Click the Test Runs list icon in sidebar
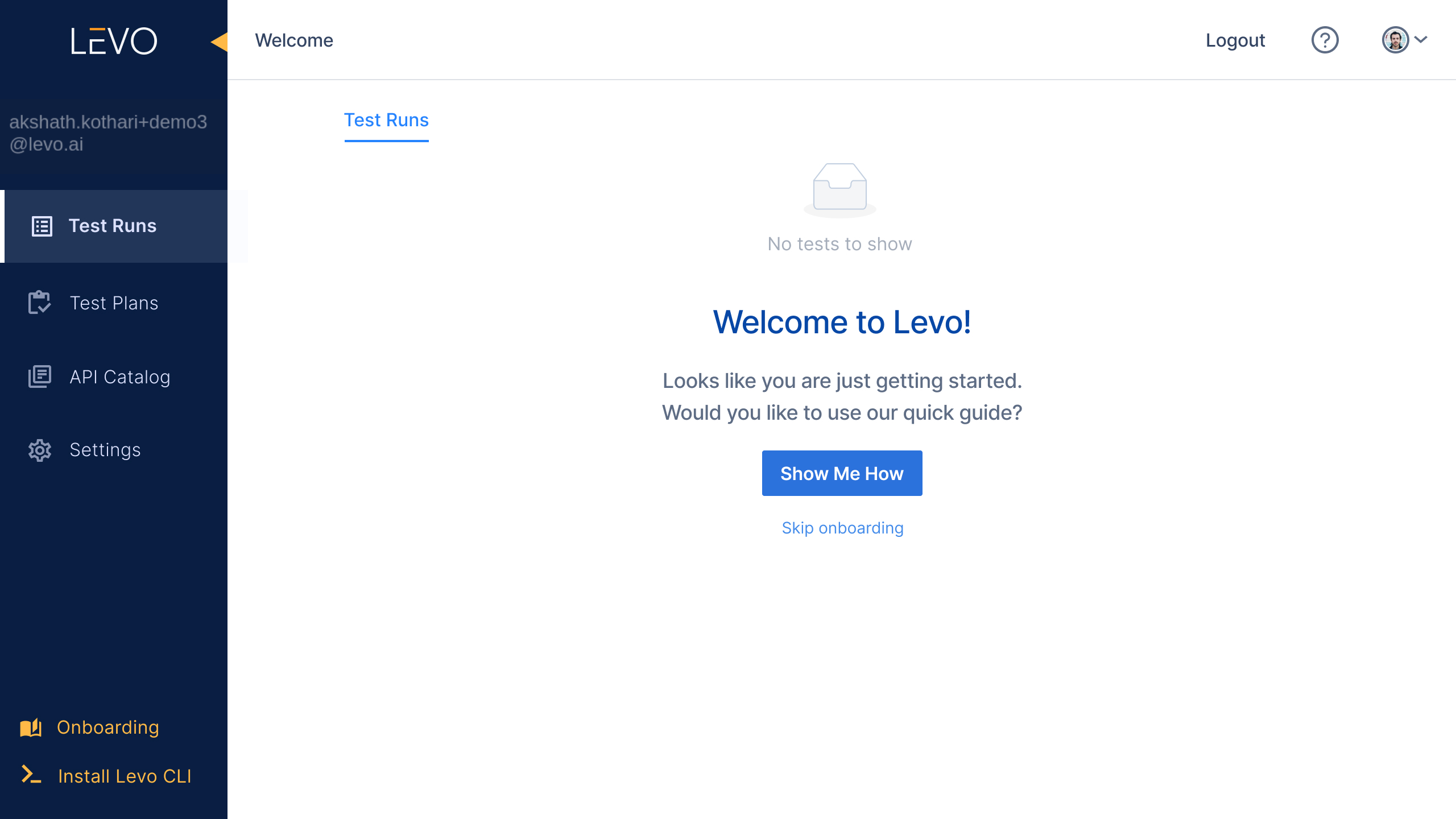 pyautogui.click(x=42, y=226)
